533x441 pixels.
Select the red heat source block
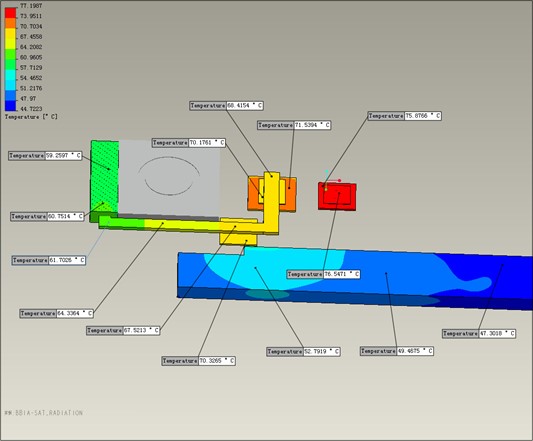point(337,197)
